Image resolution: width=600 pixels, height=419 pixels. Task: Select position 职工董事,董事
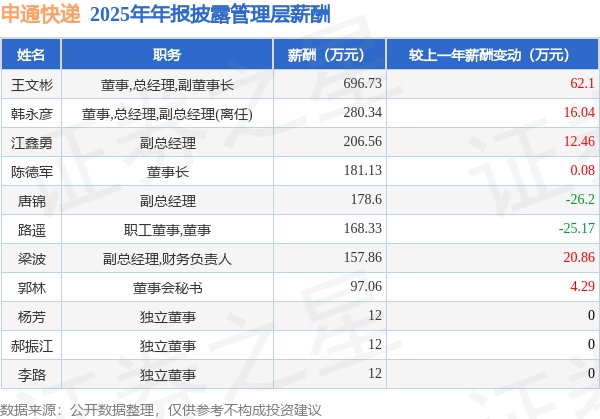pyautogui.click(x=167, y=230)
